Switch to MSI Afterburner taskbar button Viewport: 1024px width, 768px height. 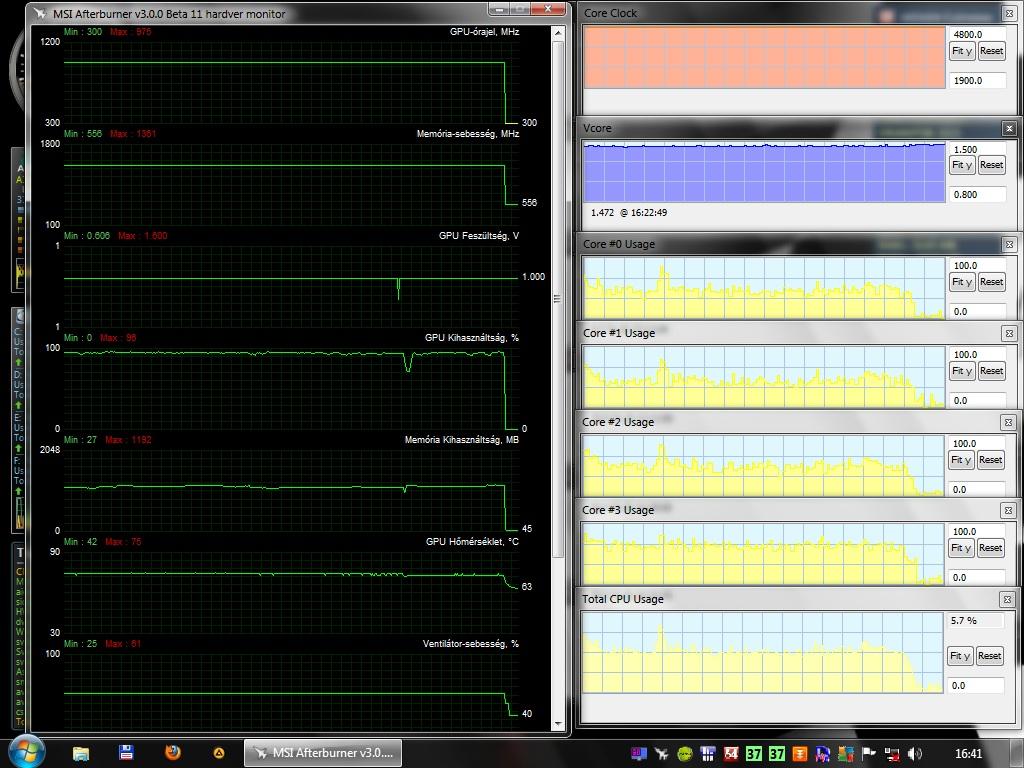pos(323,753)
